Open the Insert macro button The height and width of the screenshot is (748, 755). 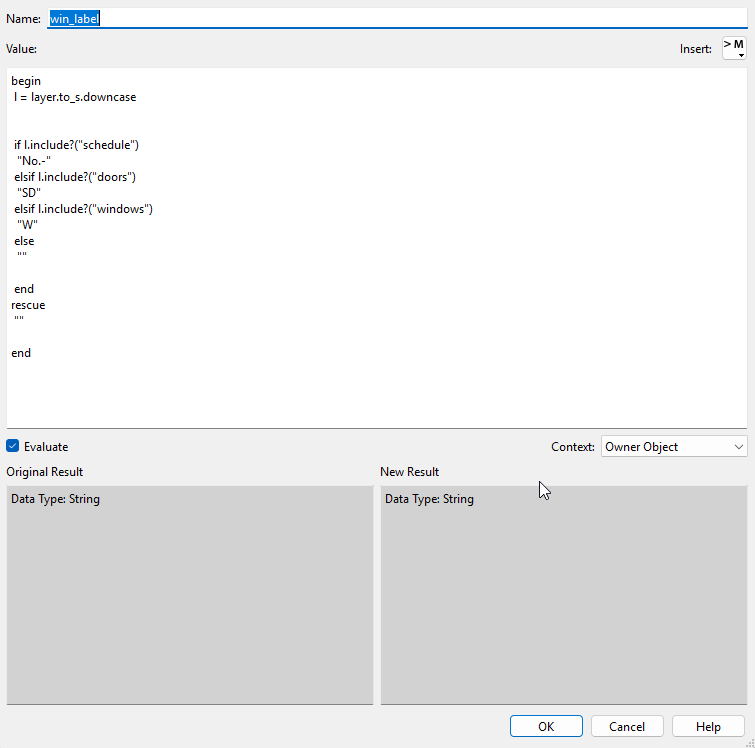click(733, 48)
